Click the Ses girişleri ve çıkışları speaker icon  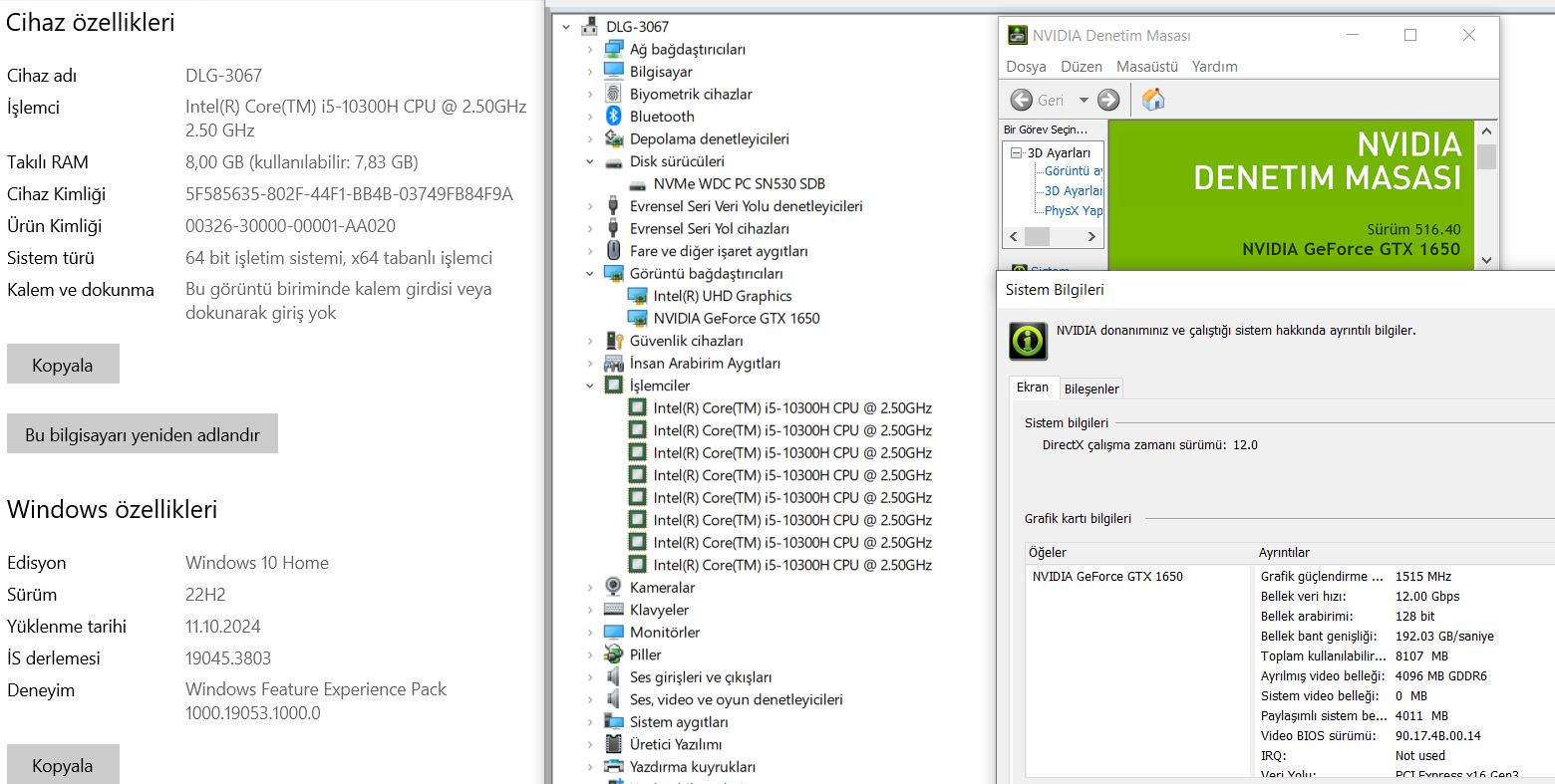(x=613, y=677)
